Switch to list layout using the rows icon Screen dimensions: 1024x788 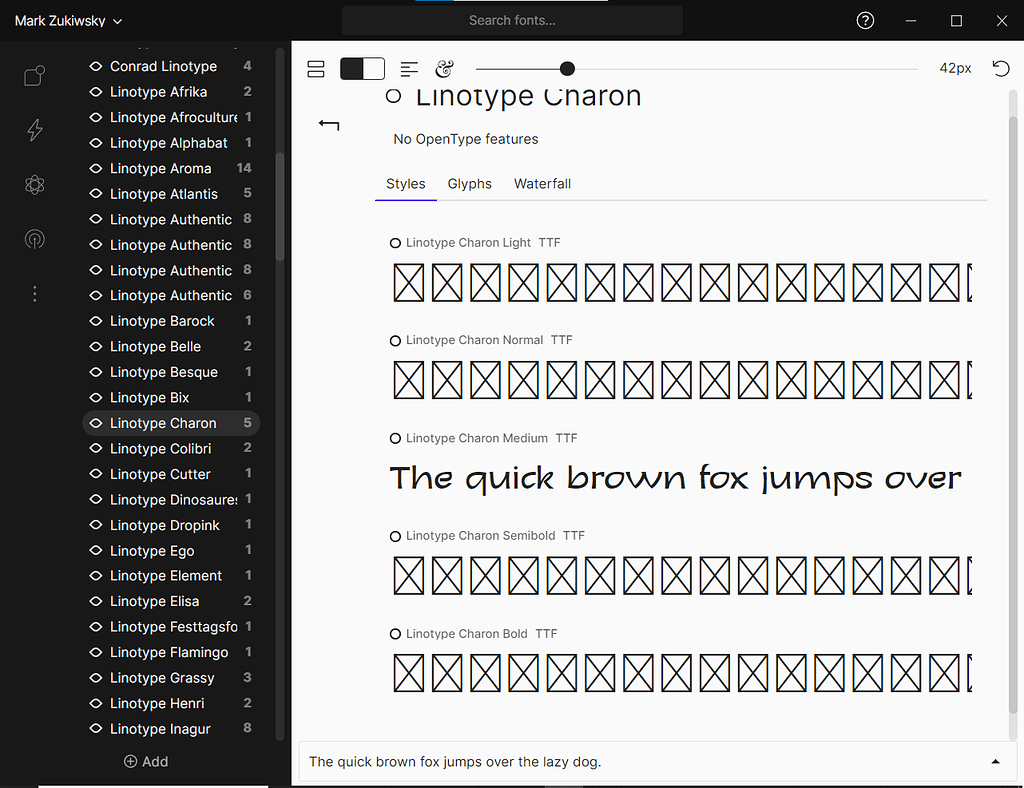pos(315,68)
